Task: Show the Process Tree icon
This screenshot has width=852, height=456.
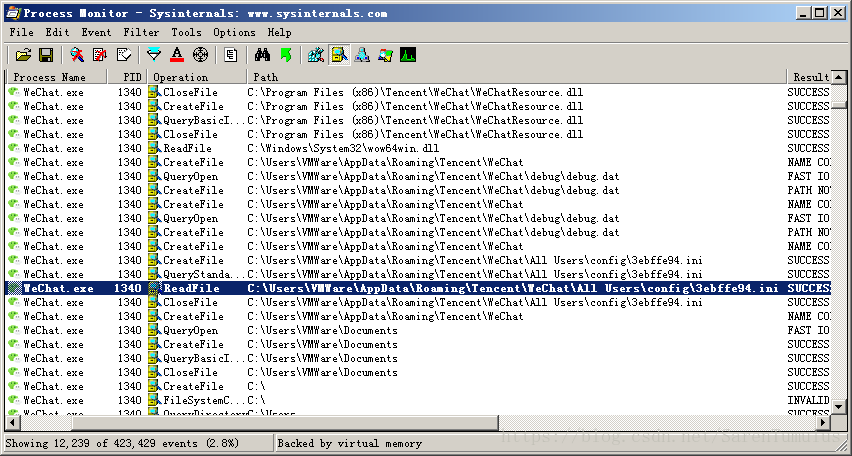Action: point(231,55)
